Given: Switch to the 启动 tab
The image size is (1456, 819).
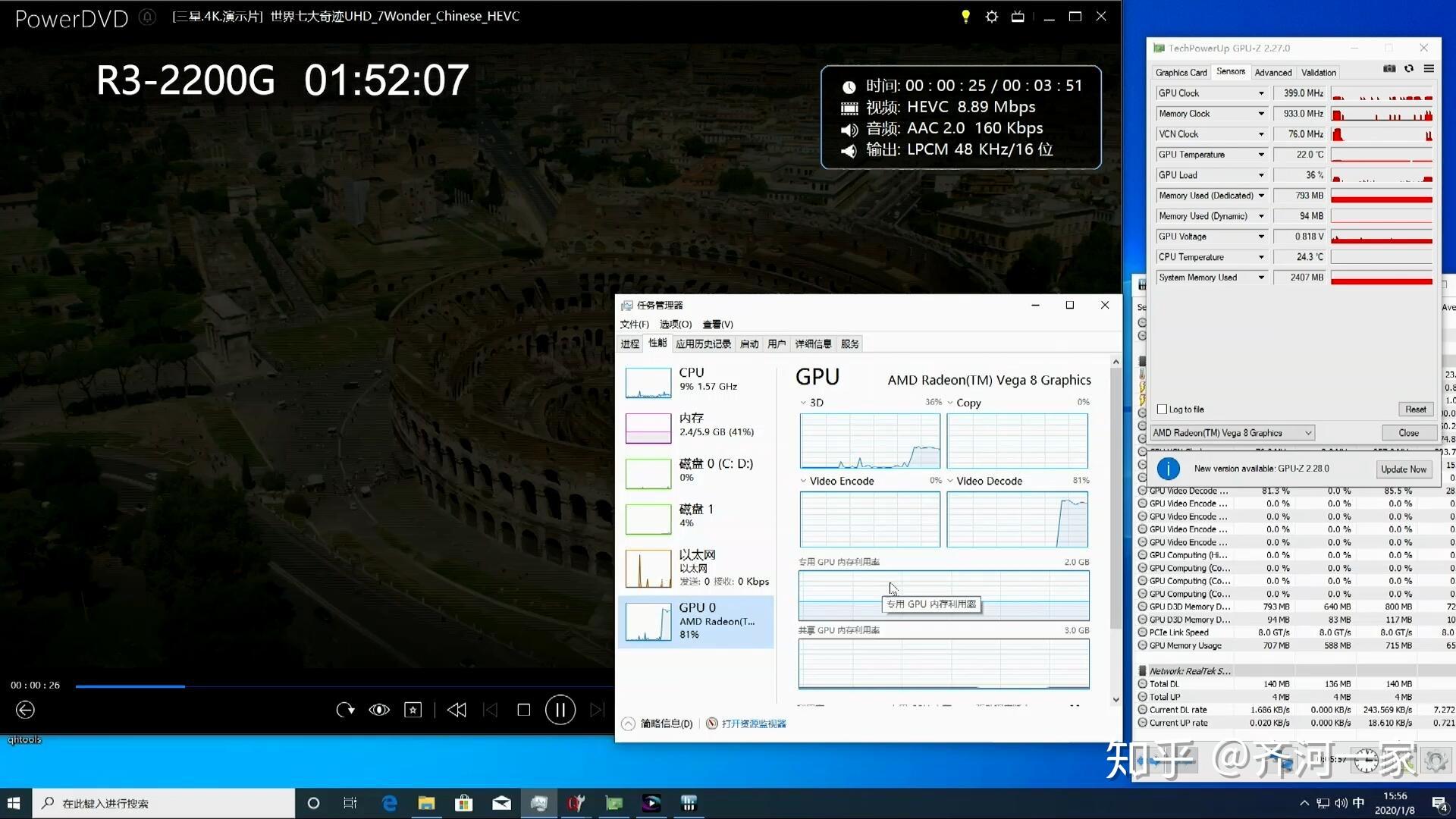Looking at the screenshot, I should tap(749, 344).
